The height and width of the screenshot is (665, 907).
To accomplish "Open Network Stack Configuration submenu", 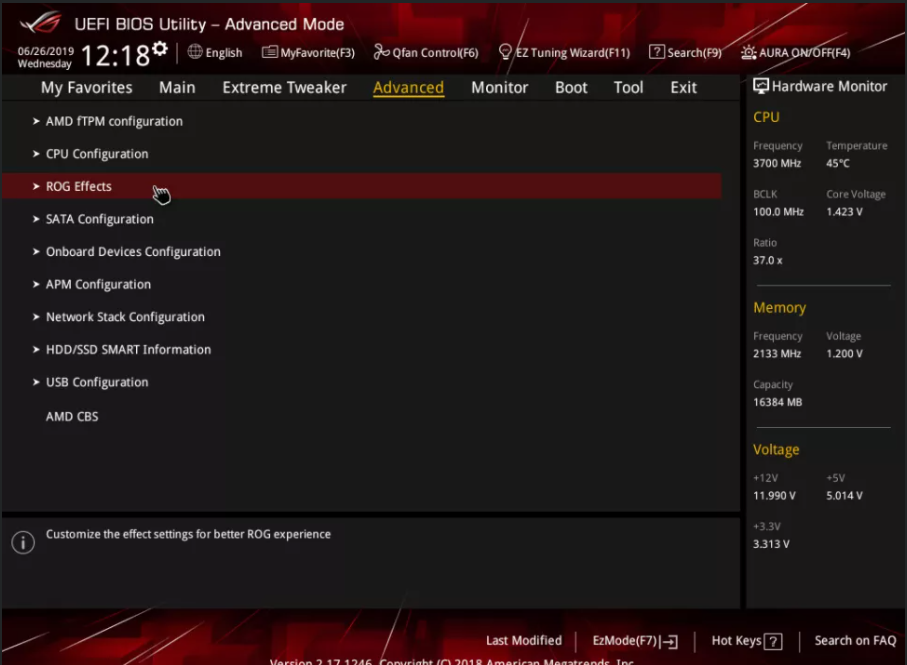I will coord(126,317).
